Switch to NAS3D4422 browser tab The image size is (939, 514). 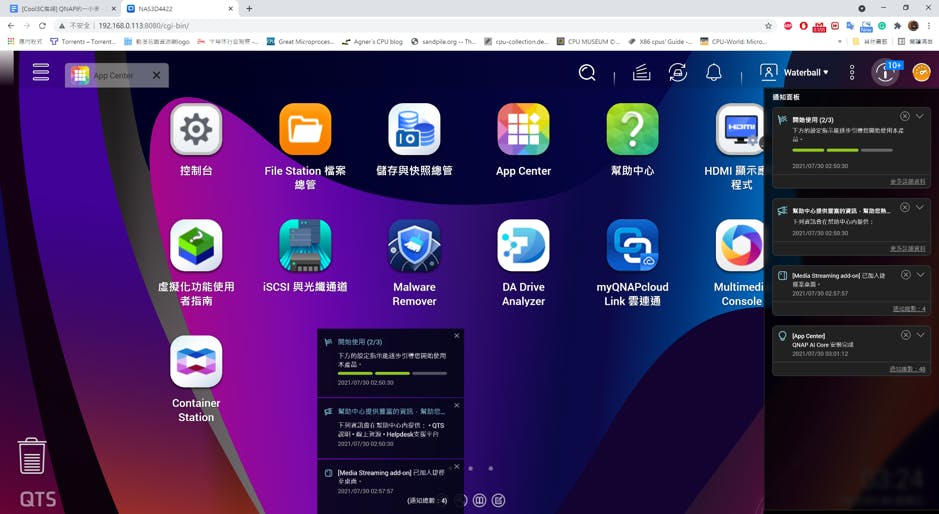coord(180,8)
